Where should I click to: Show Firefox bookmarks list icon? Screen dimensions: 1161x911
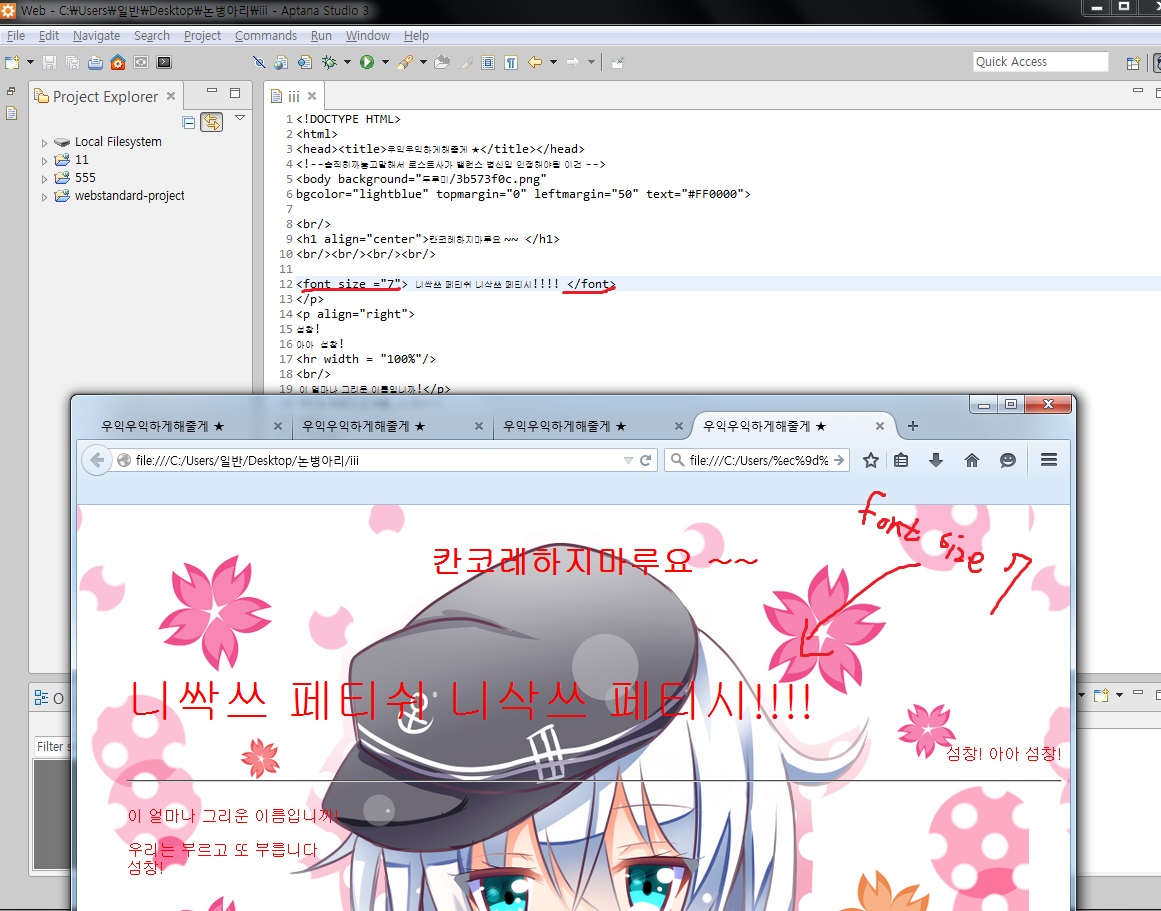tap(900, 460)
